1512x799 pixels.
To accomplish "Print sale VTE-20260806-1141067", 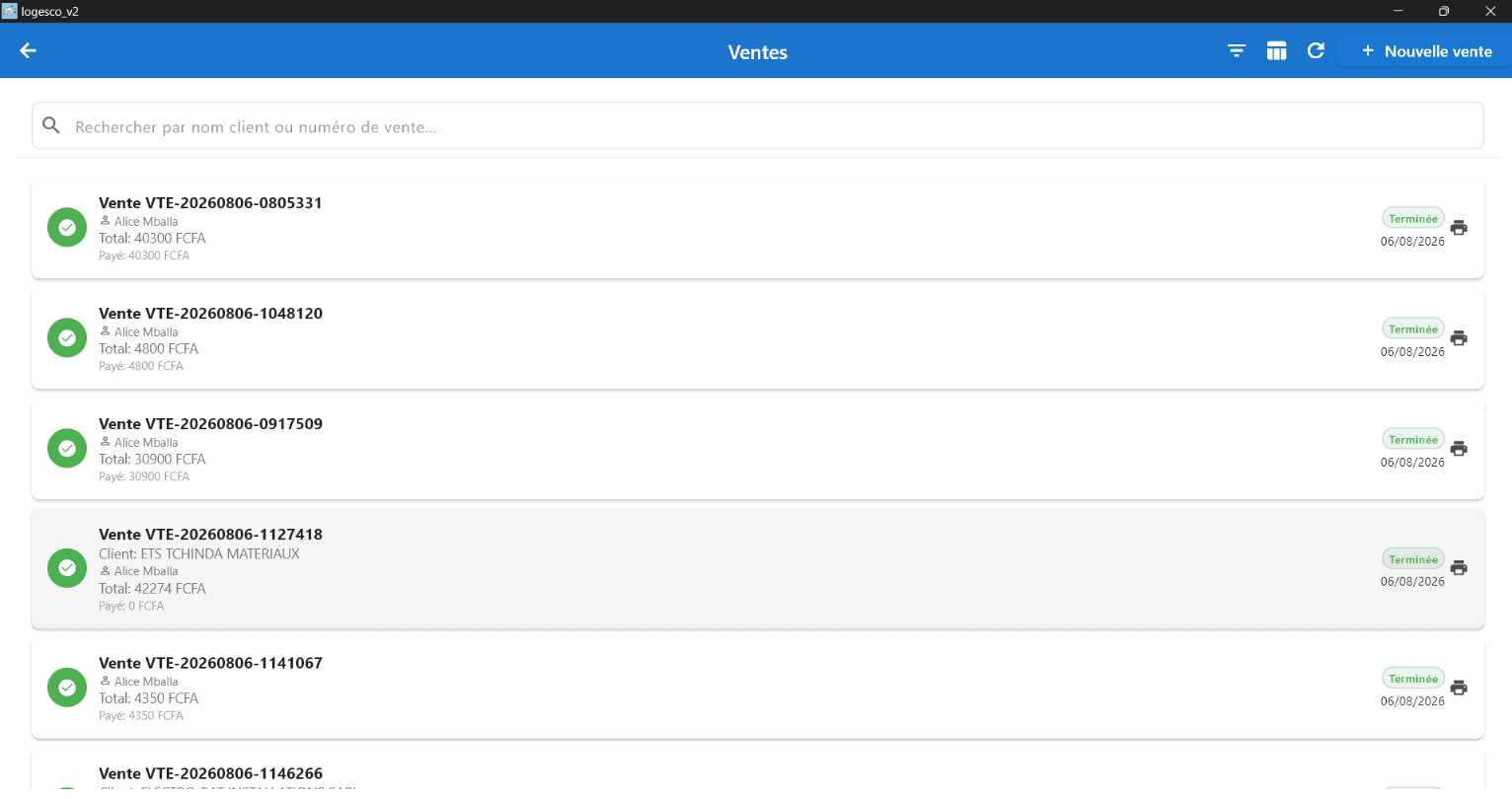I will click(1459, 688).
